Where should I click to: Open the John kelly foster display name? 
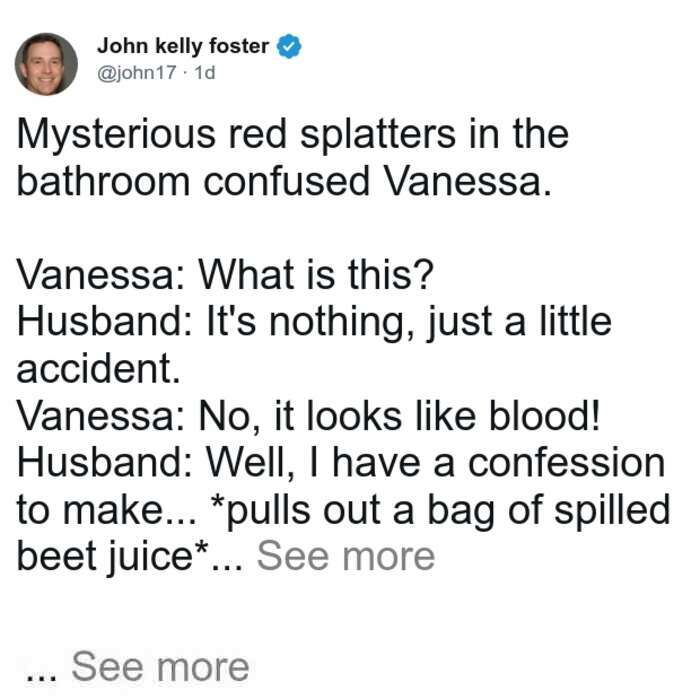click(183, 46)
